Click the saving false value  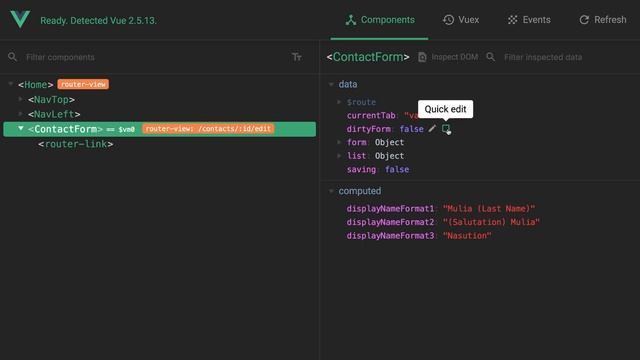click(x=397, y=169)
